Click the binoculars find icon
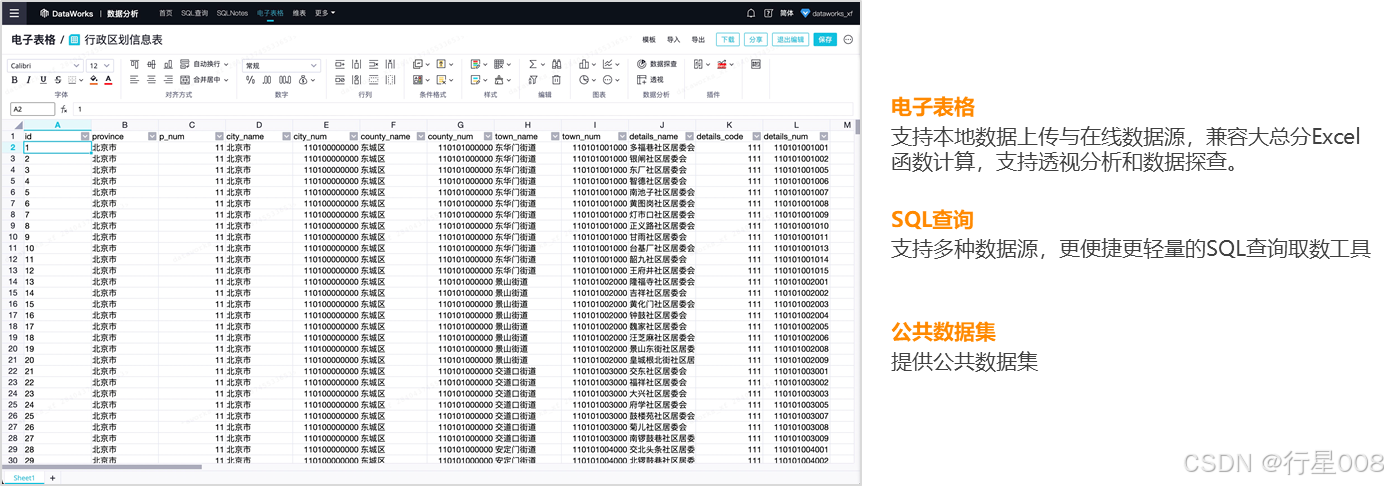The image size is (1388, 486). pyautogui.click(x=557, y=64)
